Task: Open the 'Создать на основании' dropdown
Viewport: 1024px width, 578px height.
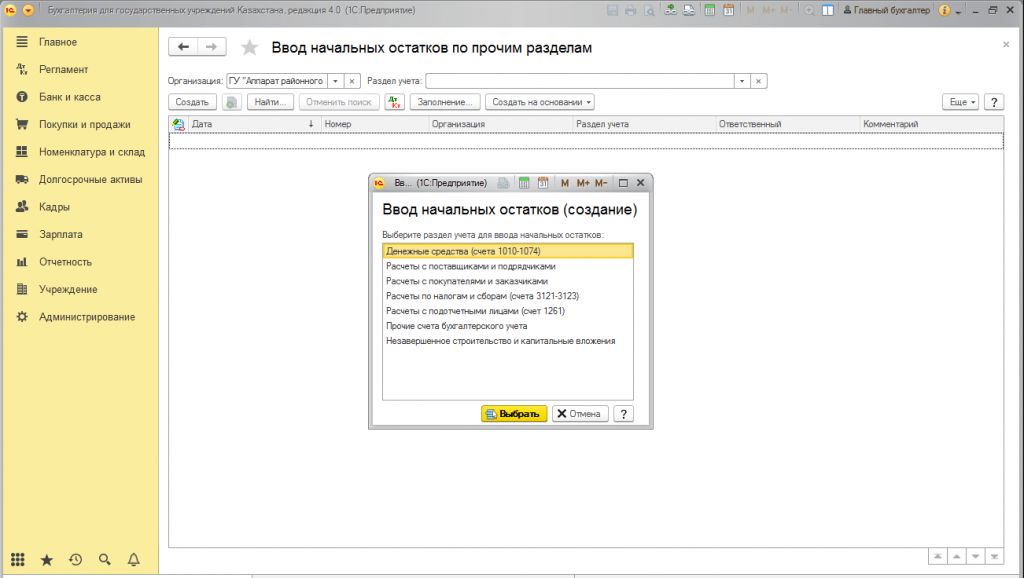Action: (540, 102)
